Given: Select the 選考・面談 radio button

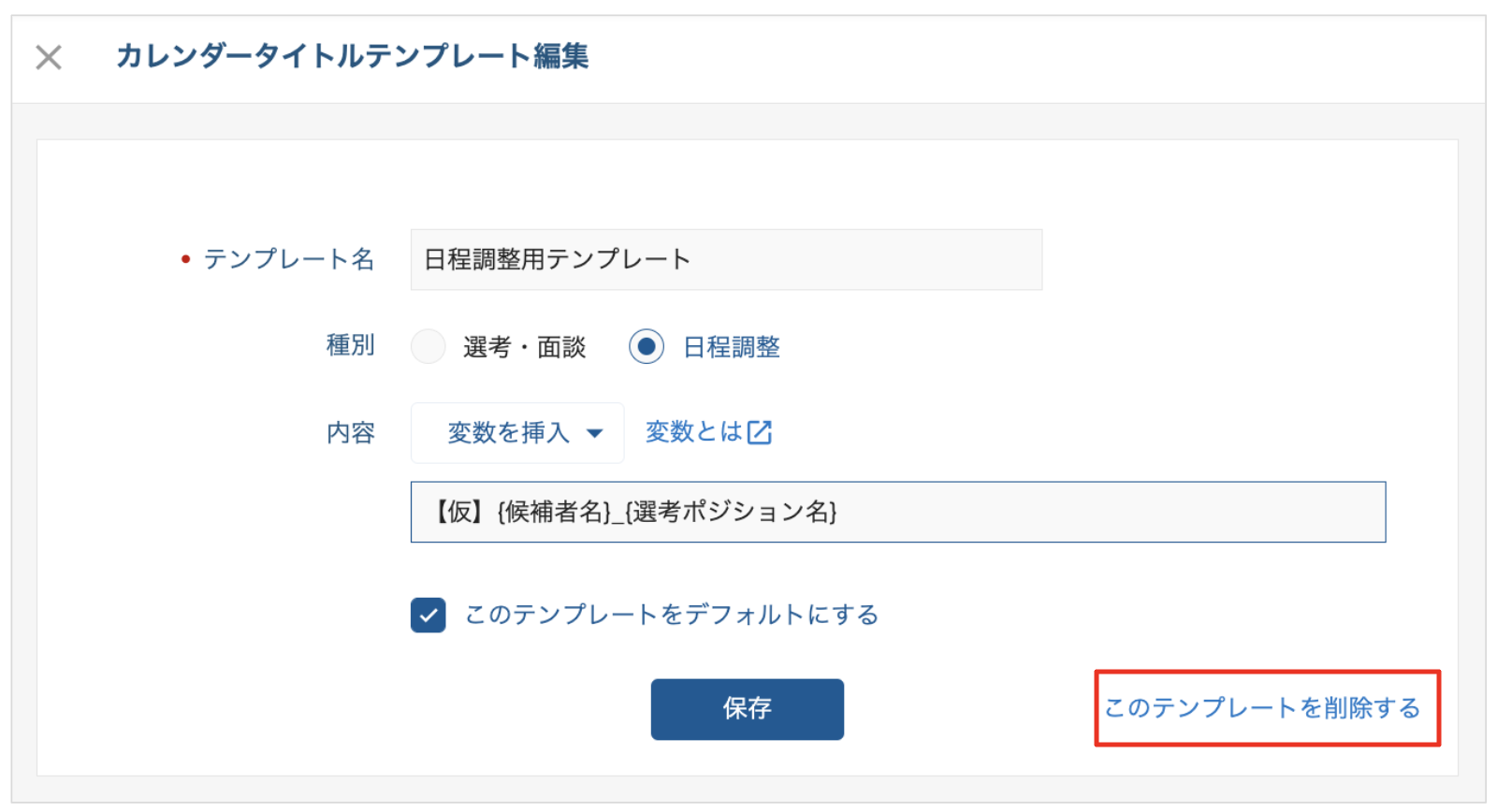Looking at the screenshot, I should (x=429, y=346).
